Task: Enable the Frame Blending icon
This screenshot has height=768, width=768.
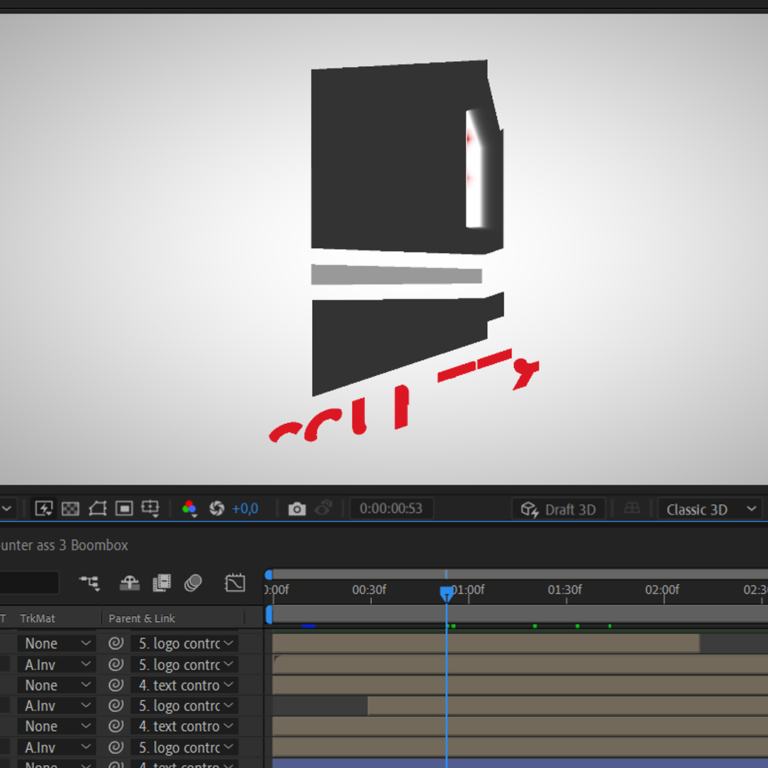Action: click(x=161, y=583)
